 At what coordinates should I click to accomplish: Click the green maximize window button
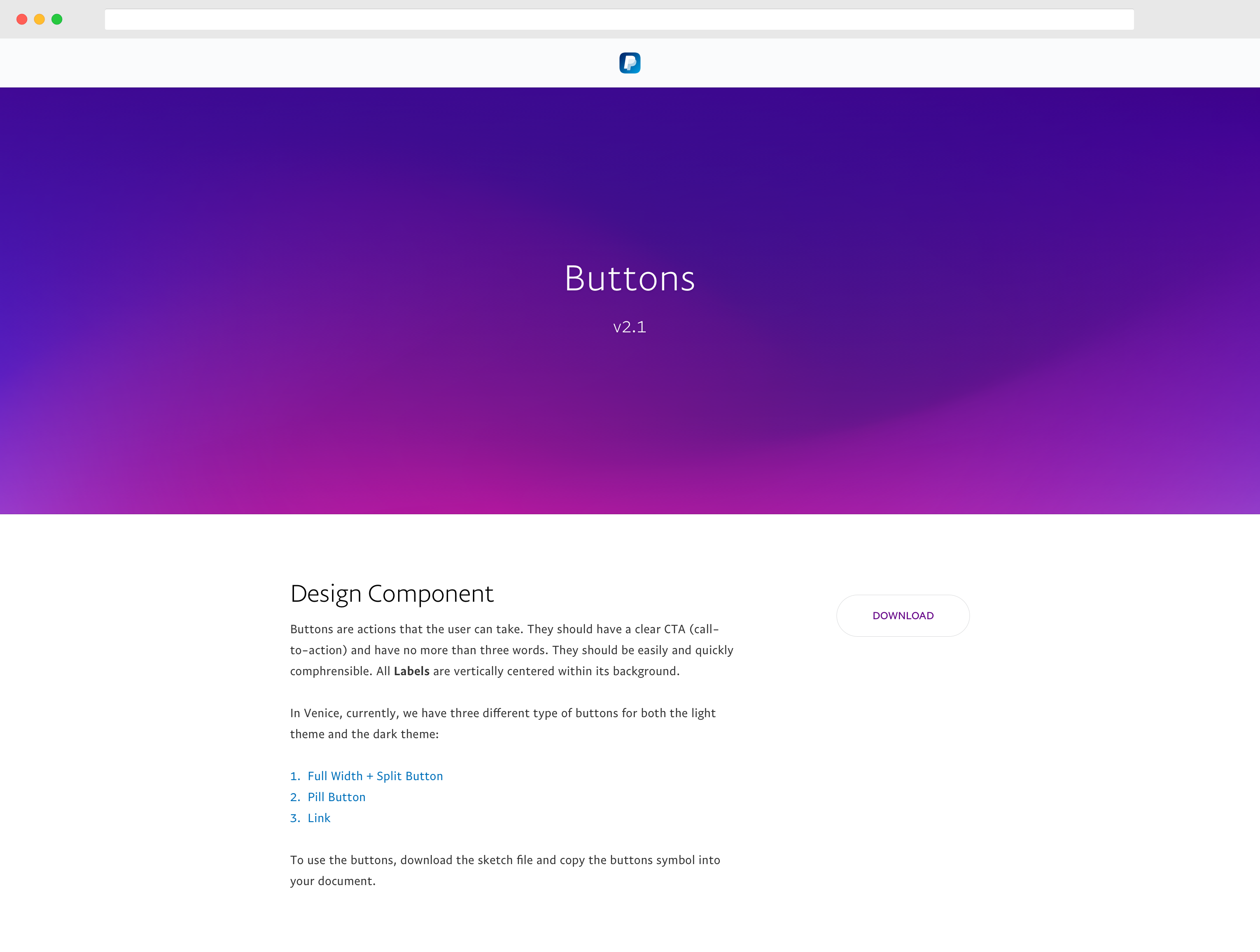pyautogui.click(x=57, y=19)
